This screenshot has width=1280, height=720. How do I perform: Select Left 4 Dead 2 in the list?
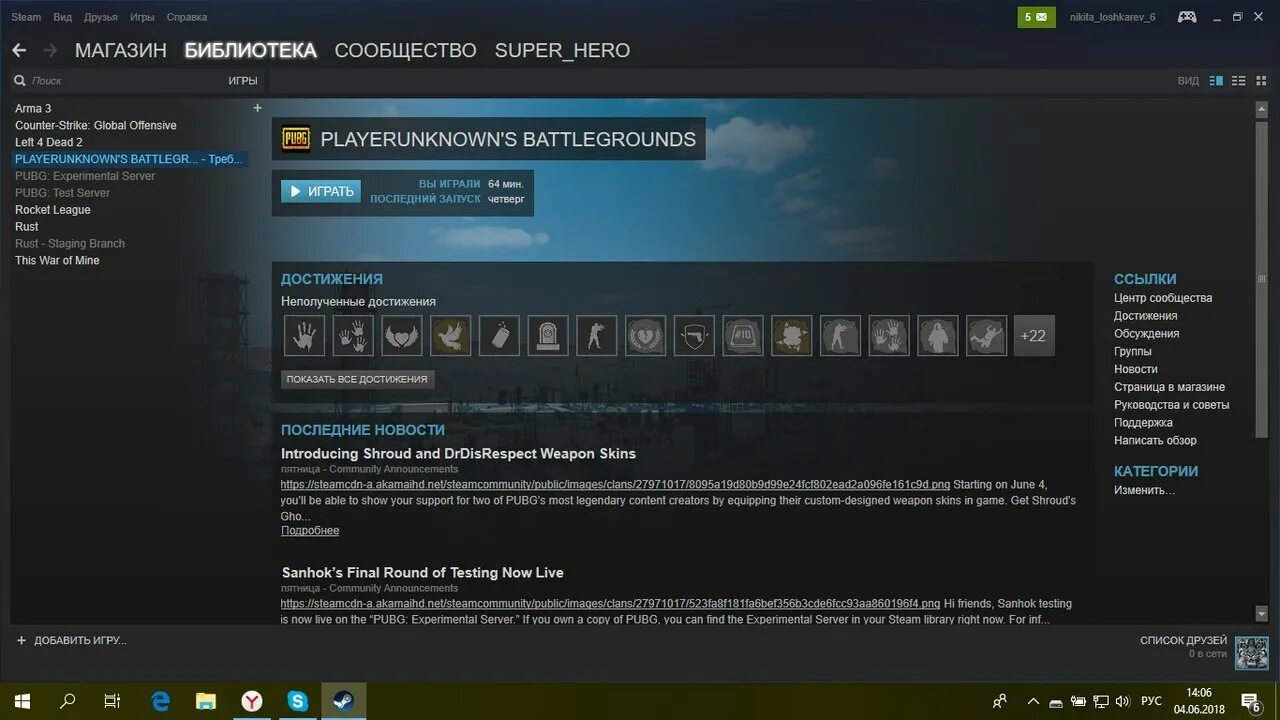click(x=49, y=142)
